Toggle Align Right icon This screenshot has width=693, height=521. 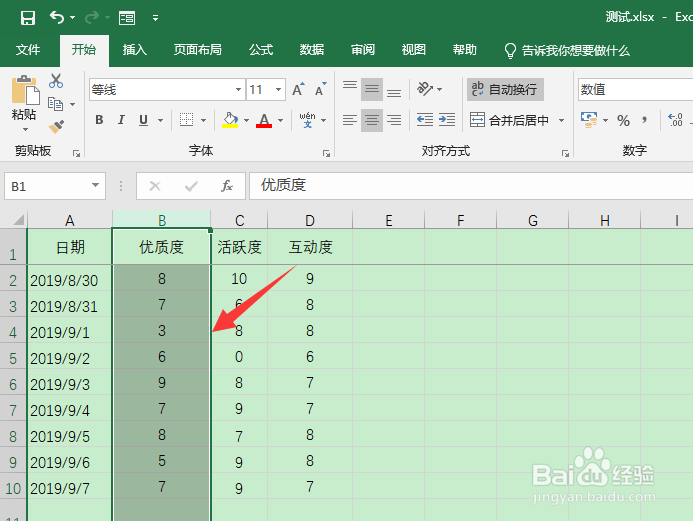tap(394, 120)
